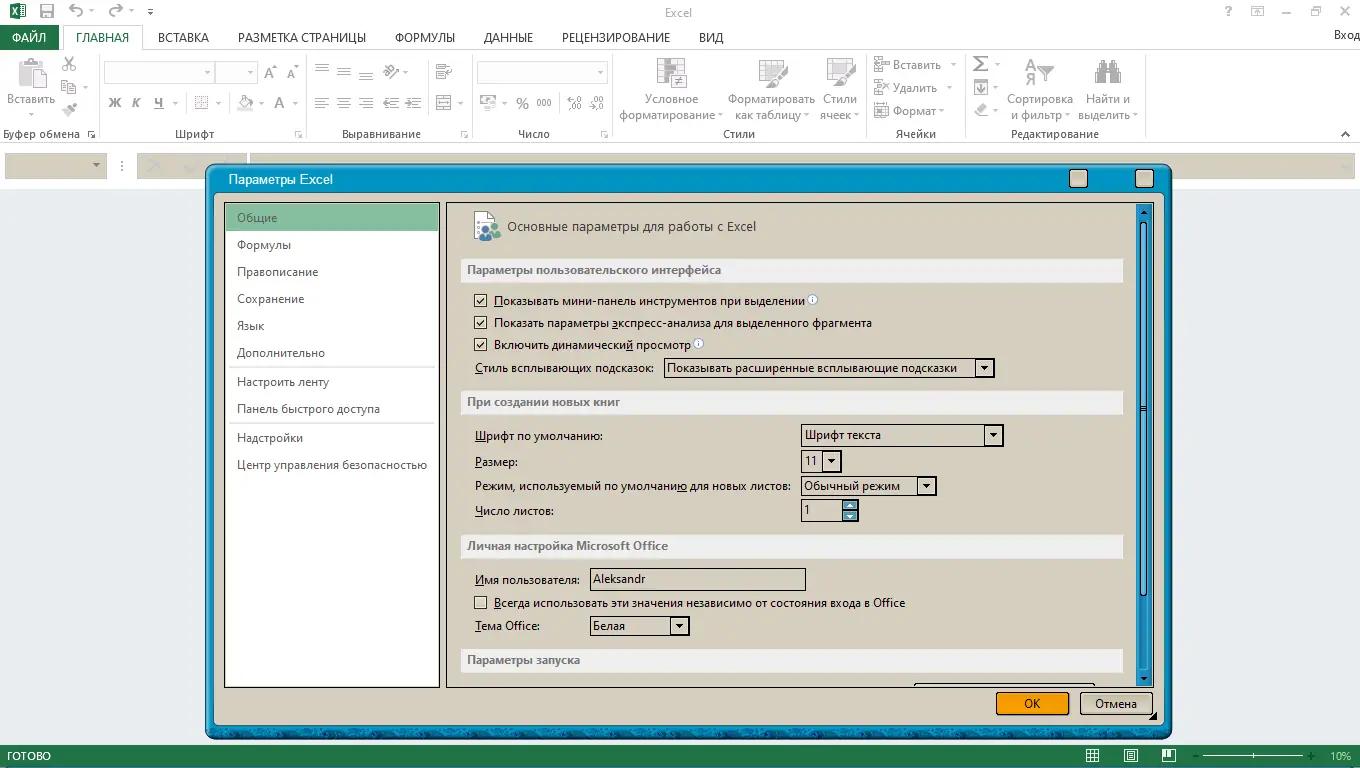This screenshot has width=1360, height=768.
Task: Click the OK button
Action: click(1032, 703)
